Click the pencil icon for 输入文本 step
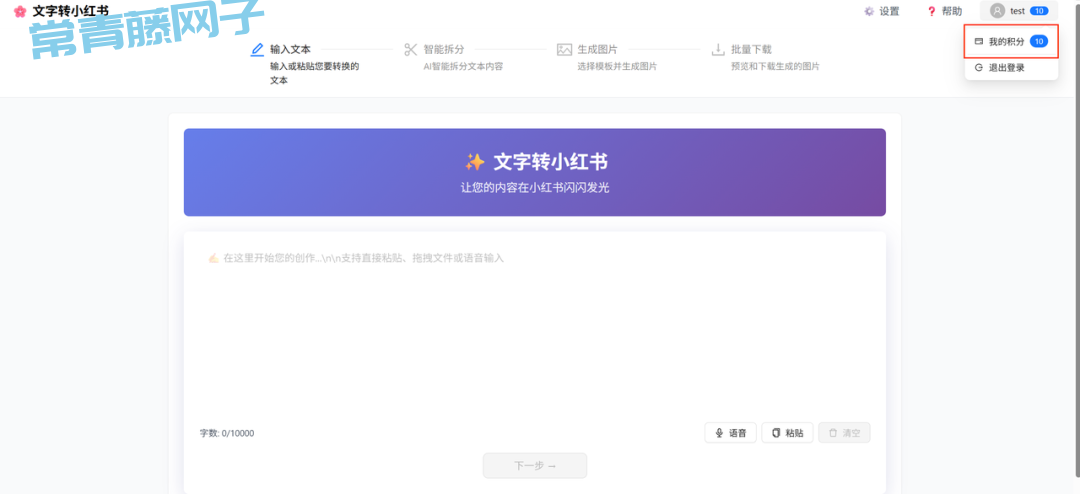This screenshot has height=494, width=1080. pos(257,49)
